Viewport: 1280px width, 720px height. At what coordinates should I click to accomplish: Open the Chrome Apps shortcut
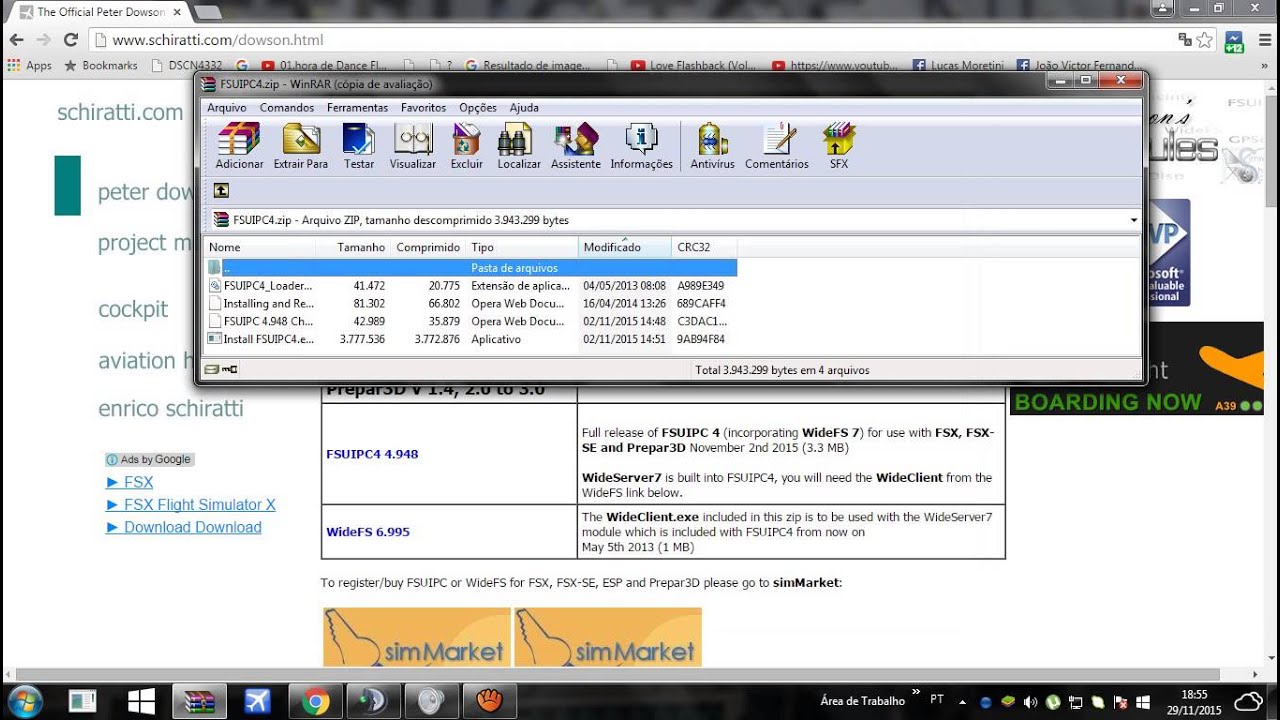[29, 65]
